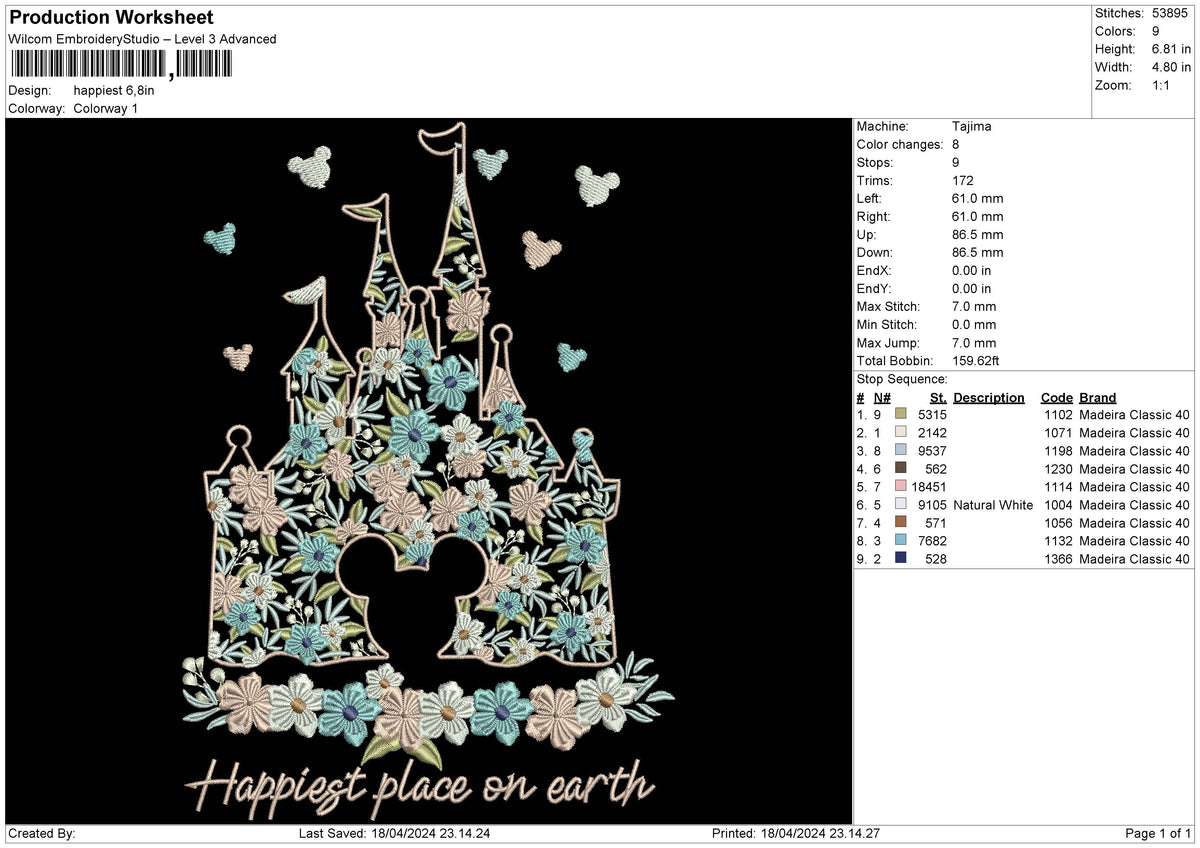Image resolution: width=1200 pixels, height=848 pixels.
Task: Click 'Madeira Classic 40' in the code 1230 row
Action: [x=1134, y=469]
